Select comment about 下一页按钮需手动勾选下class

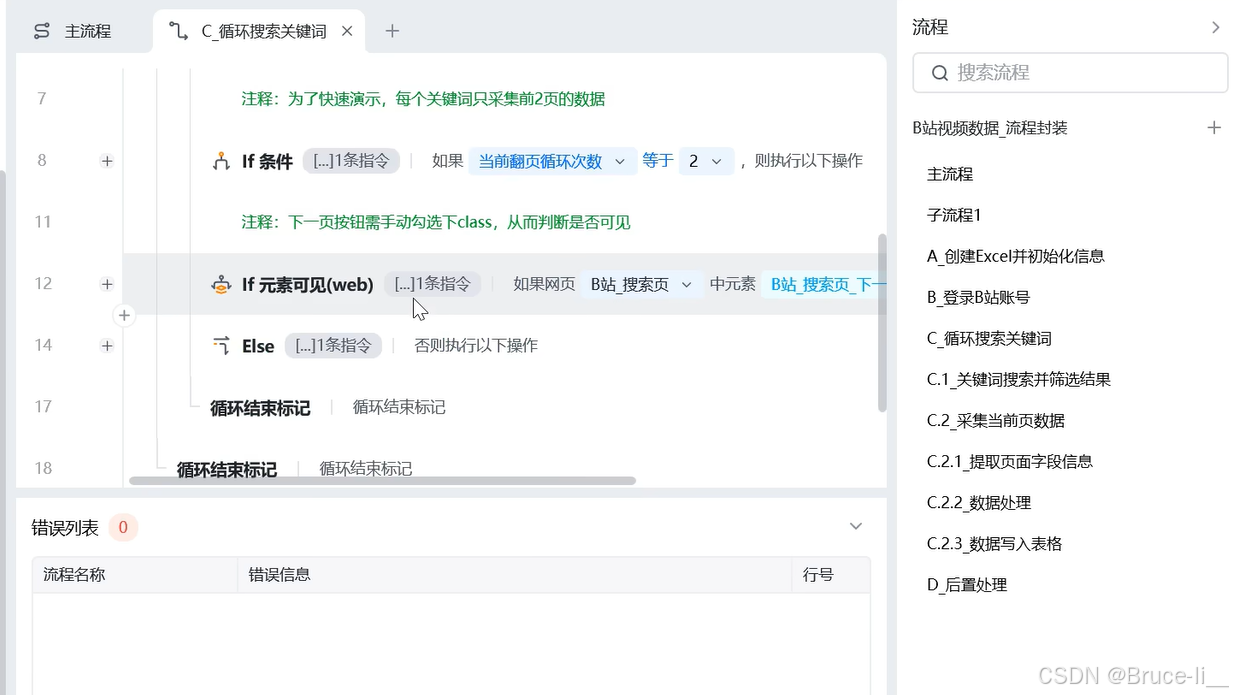[436, 222]
